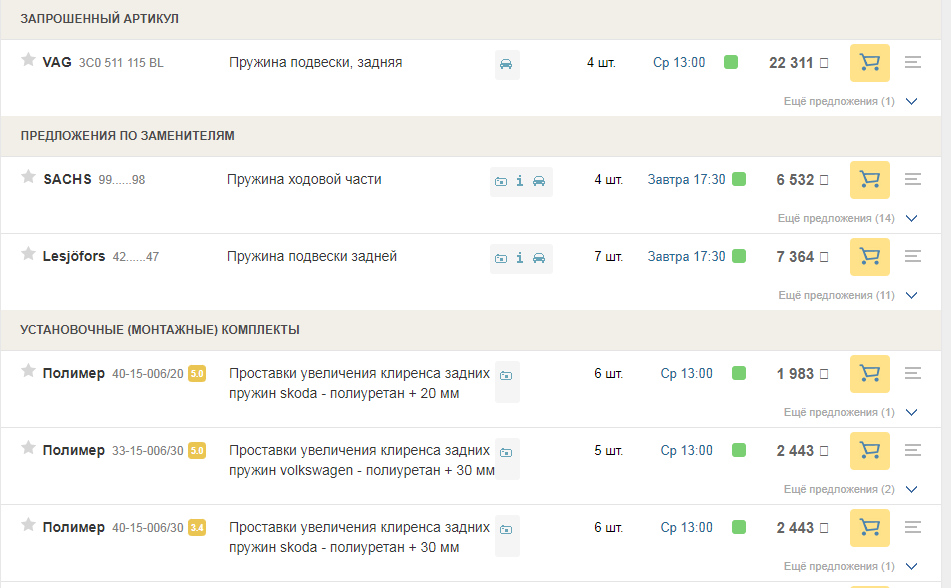Click the green availability indicator for SACHS
The image size is (951, 588).
pyautogui.click(x=739, y=179)
